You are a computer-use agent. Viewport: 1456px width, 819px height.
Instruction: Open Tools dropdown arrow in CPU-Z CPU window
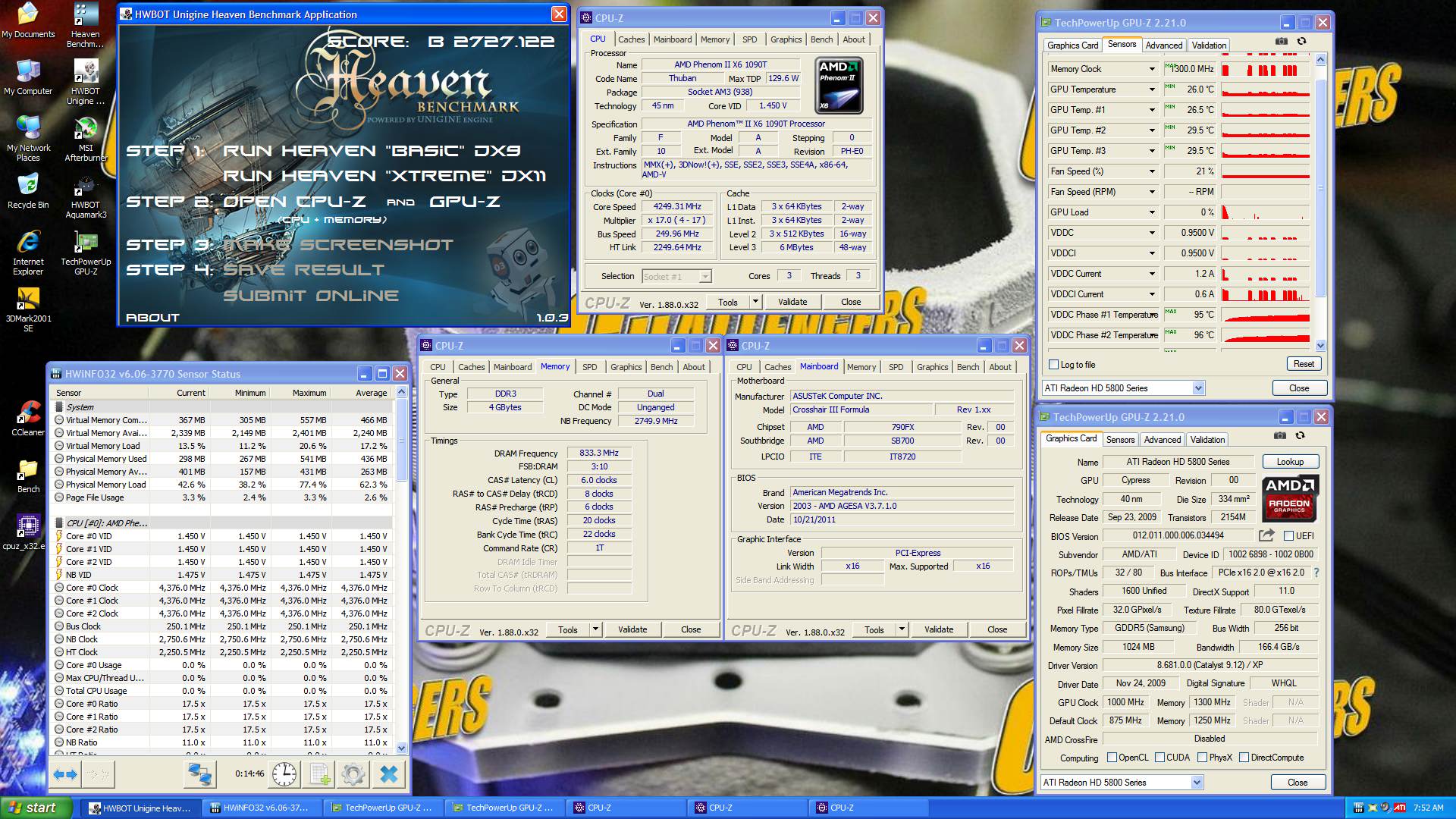(755, 302)
